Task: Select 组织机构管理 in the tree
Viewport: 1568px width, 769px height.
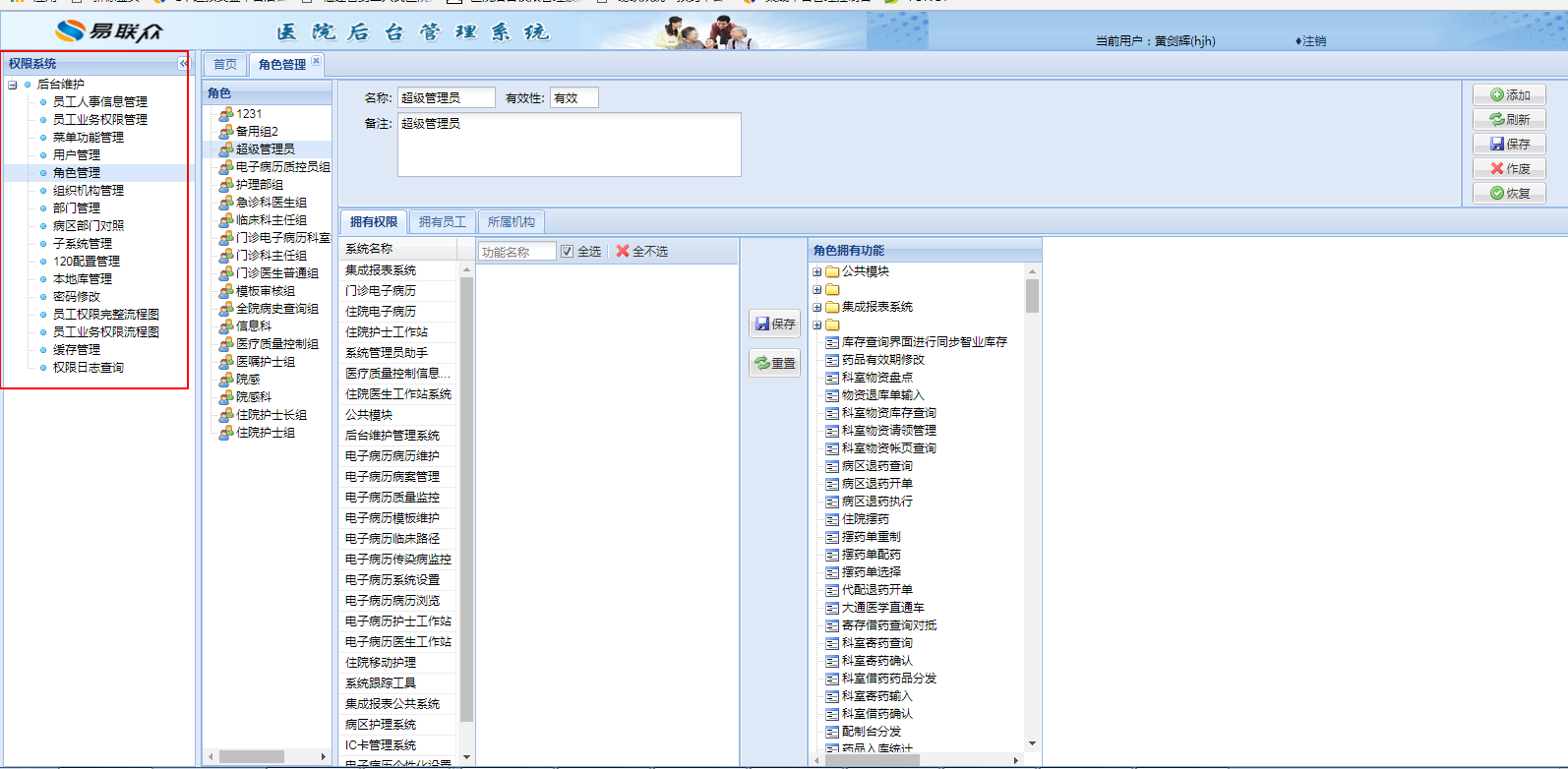Action: (89, 191)
